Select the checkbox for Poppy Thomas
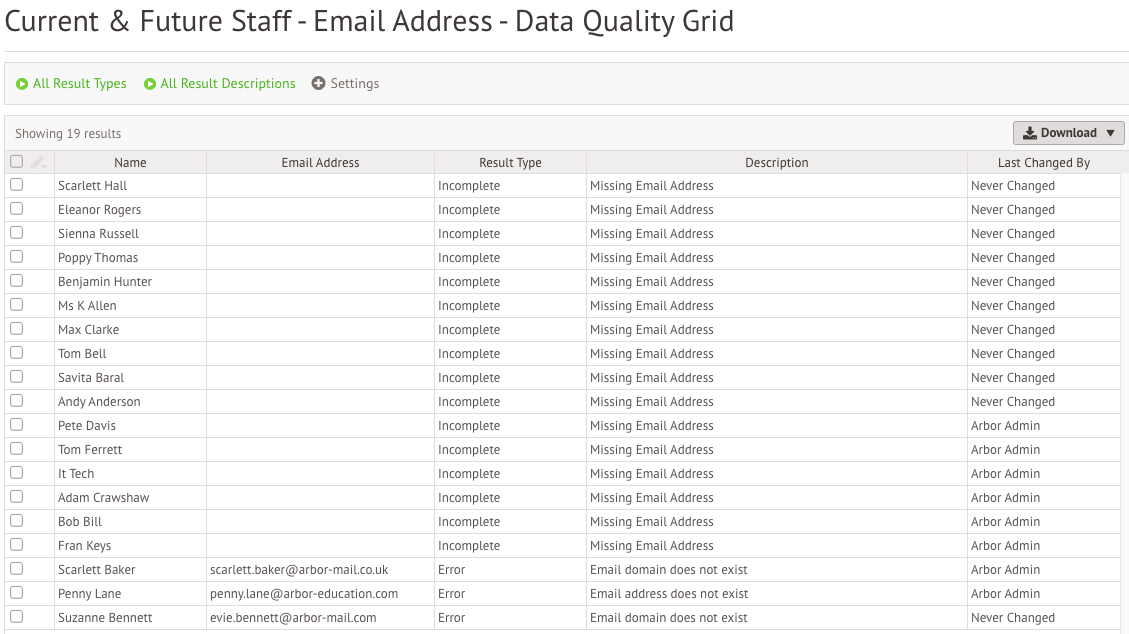1129x634 pixels. tap(17, 257)
